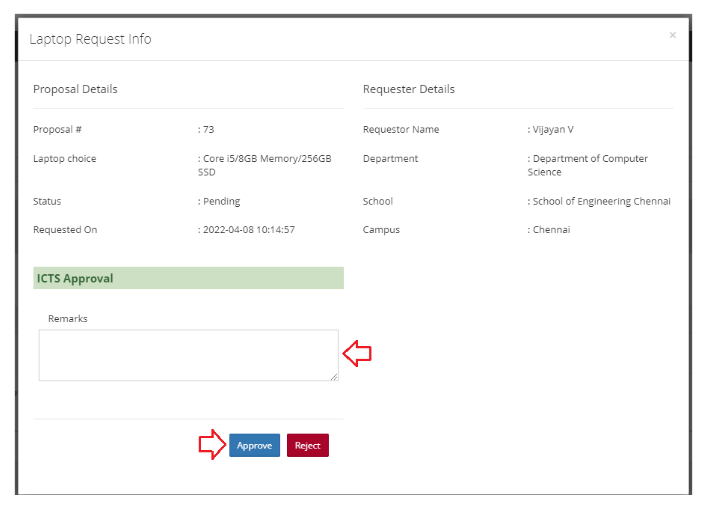Image resolution: width=709 pixels, height=515 pixels.
Task: Click the proposal number 73 value
Action: point(208,130)
